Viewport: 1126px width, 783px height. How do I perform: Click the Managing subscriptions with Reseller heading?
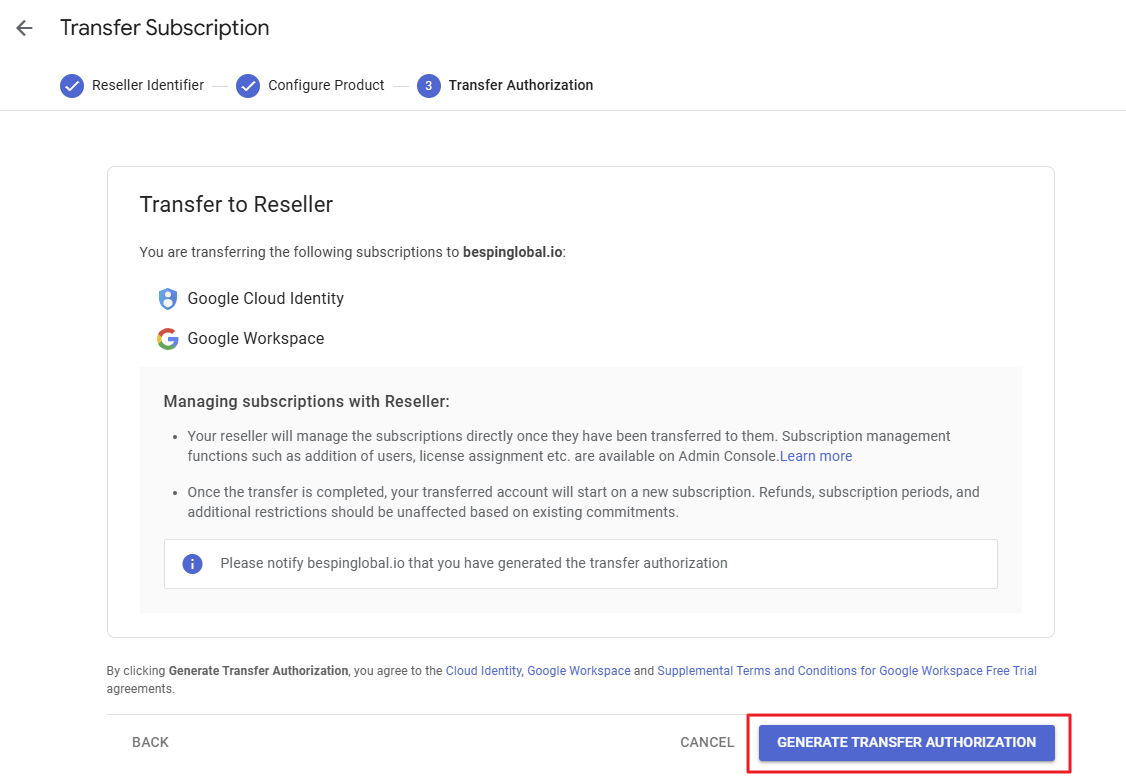click(307, 402)
